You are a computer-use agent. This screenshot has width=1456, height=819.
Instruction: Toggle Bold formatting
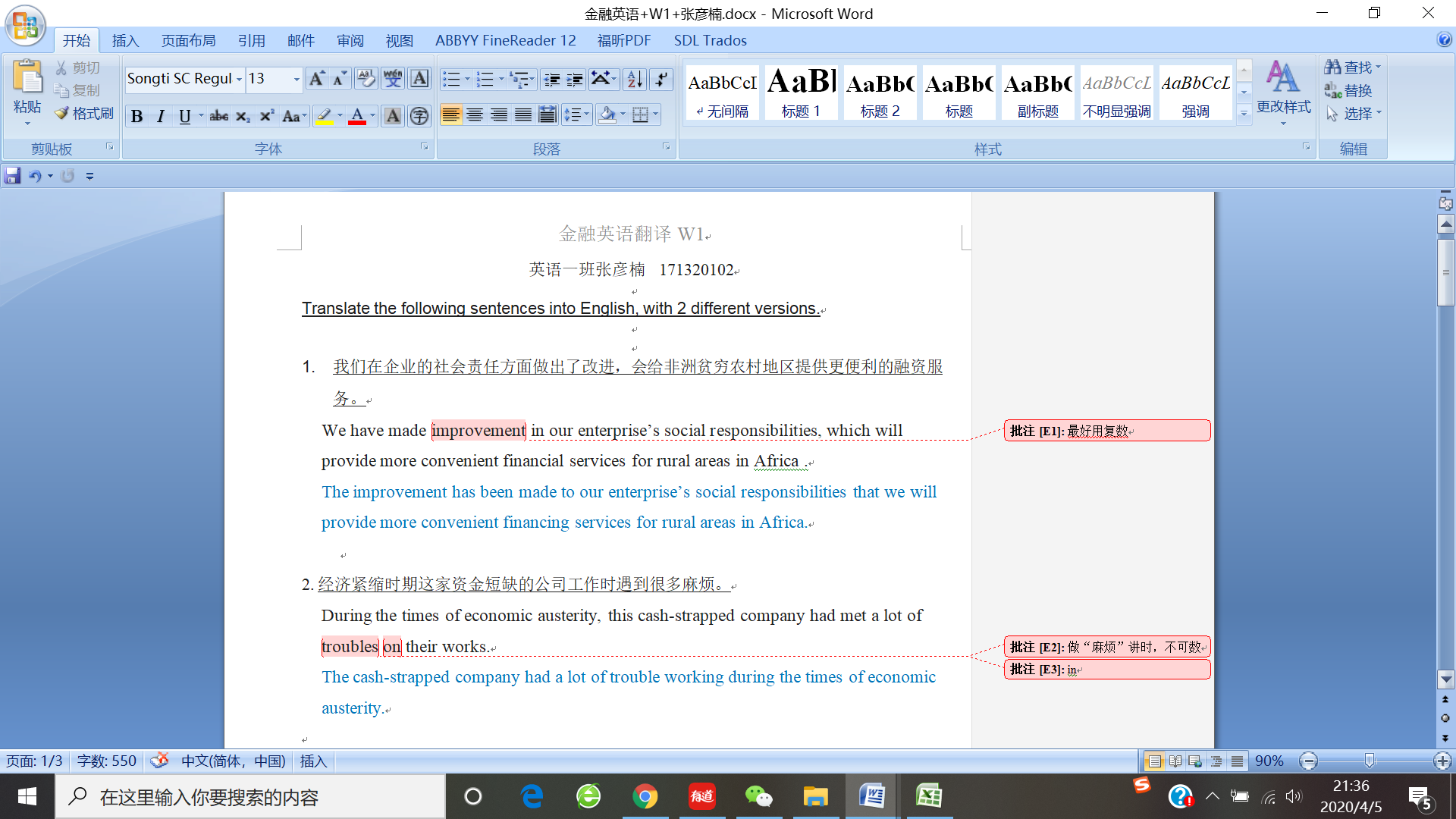(136, 116)
